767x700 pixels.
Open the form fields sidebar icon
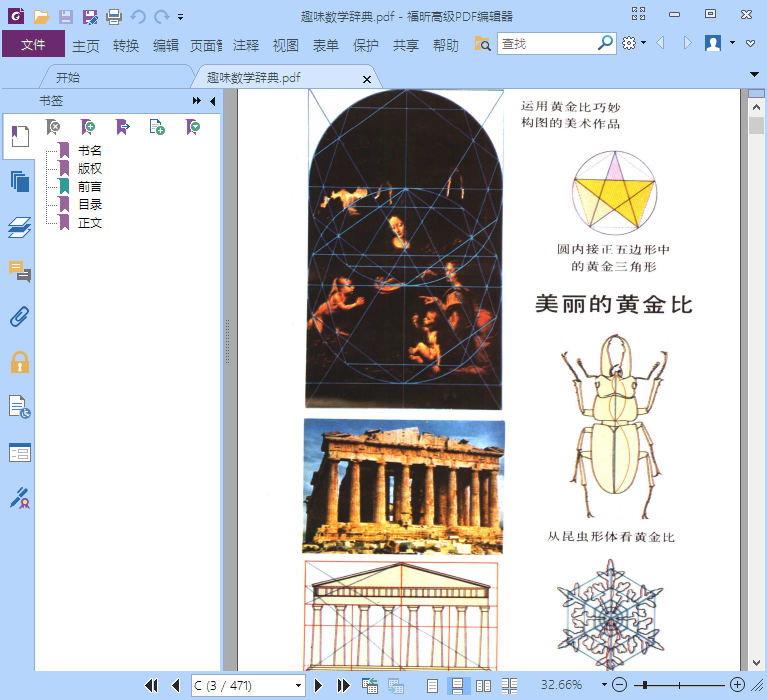pos(20,452)
